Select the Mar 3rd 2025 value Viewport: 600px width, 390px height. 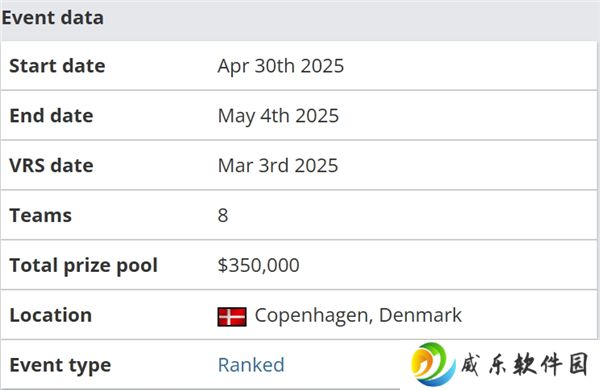[278, 166]
